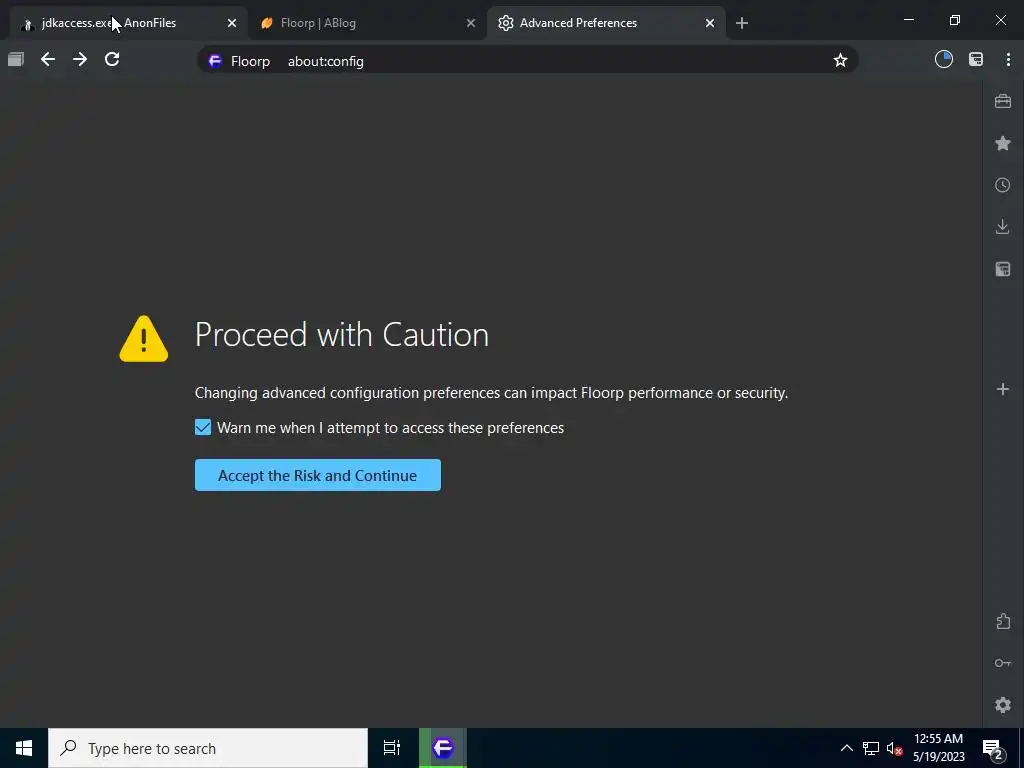Close the jdkaccess.exe AnonFiles tab
This screenshot has width=1024, height=768.
232,23
